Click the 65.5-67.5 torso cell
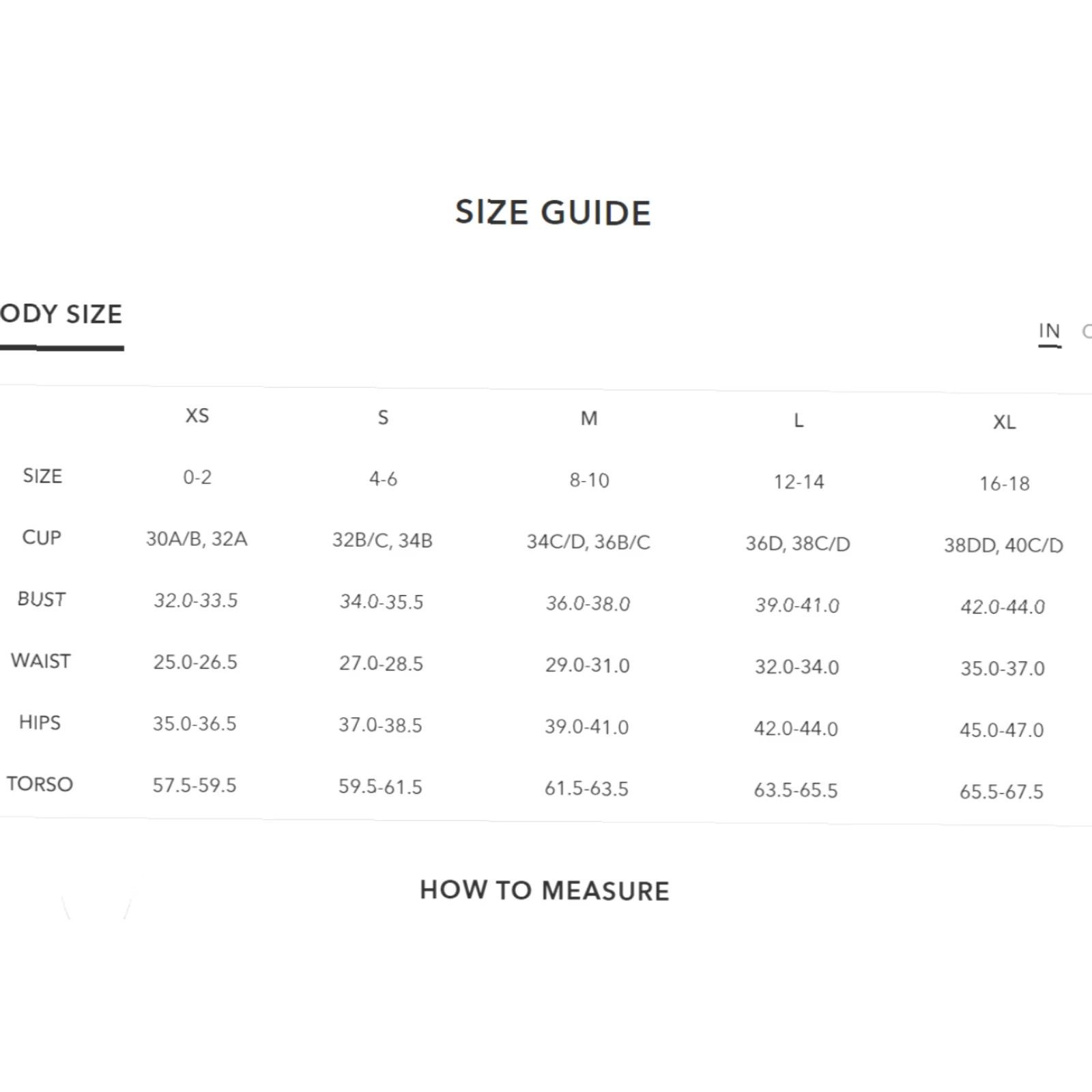1092x1092 pixels. click(1001, 792)
